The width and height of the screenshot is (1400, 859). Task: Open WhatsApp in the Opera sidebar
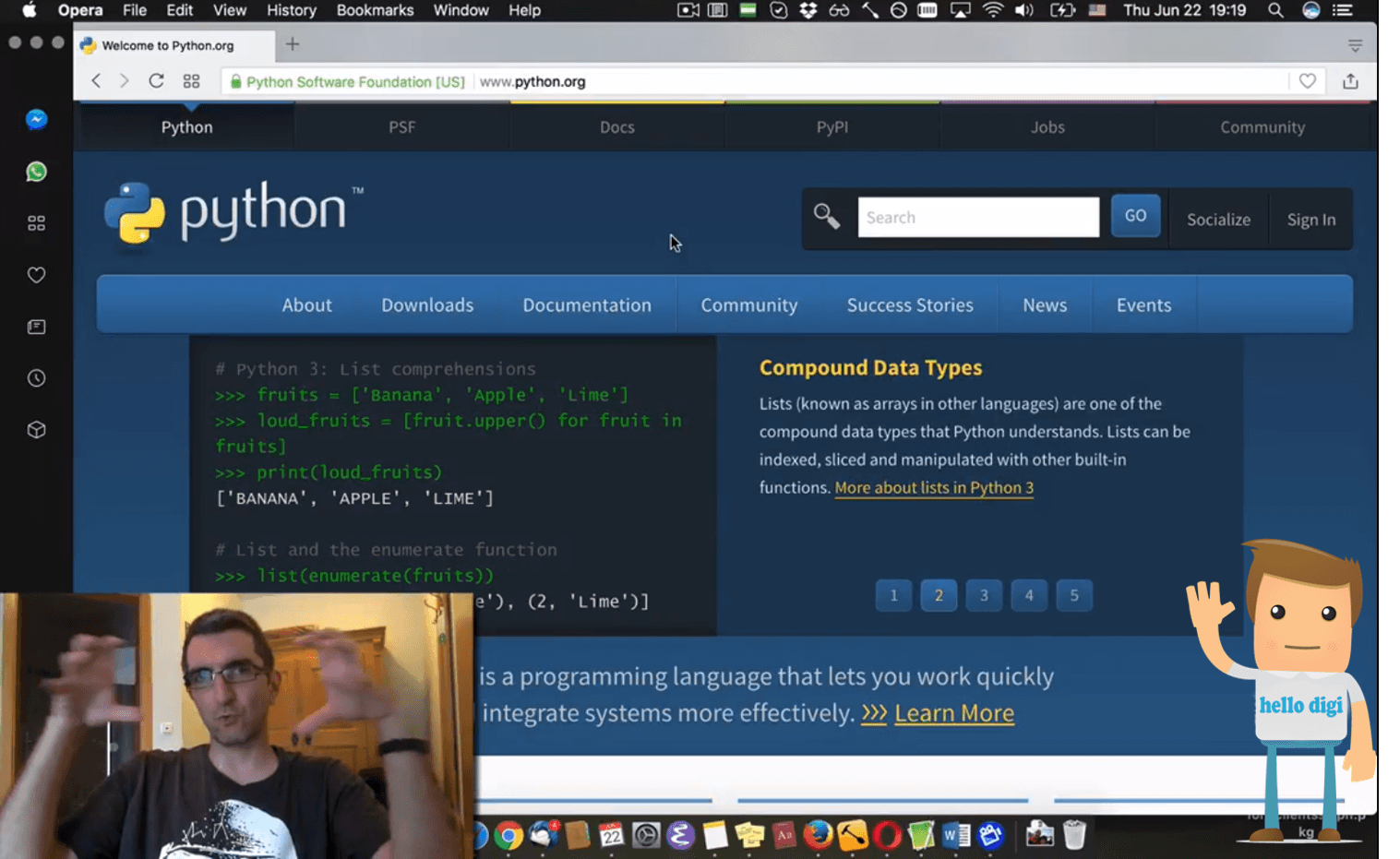(36, 172)
